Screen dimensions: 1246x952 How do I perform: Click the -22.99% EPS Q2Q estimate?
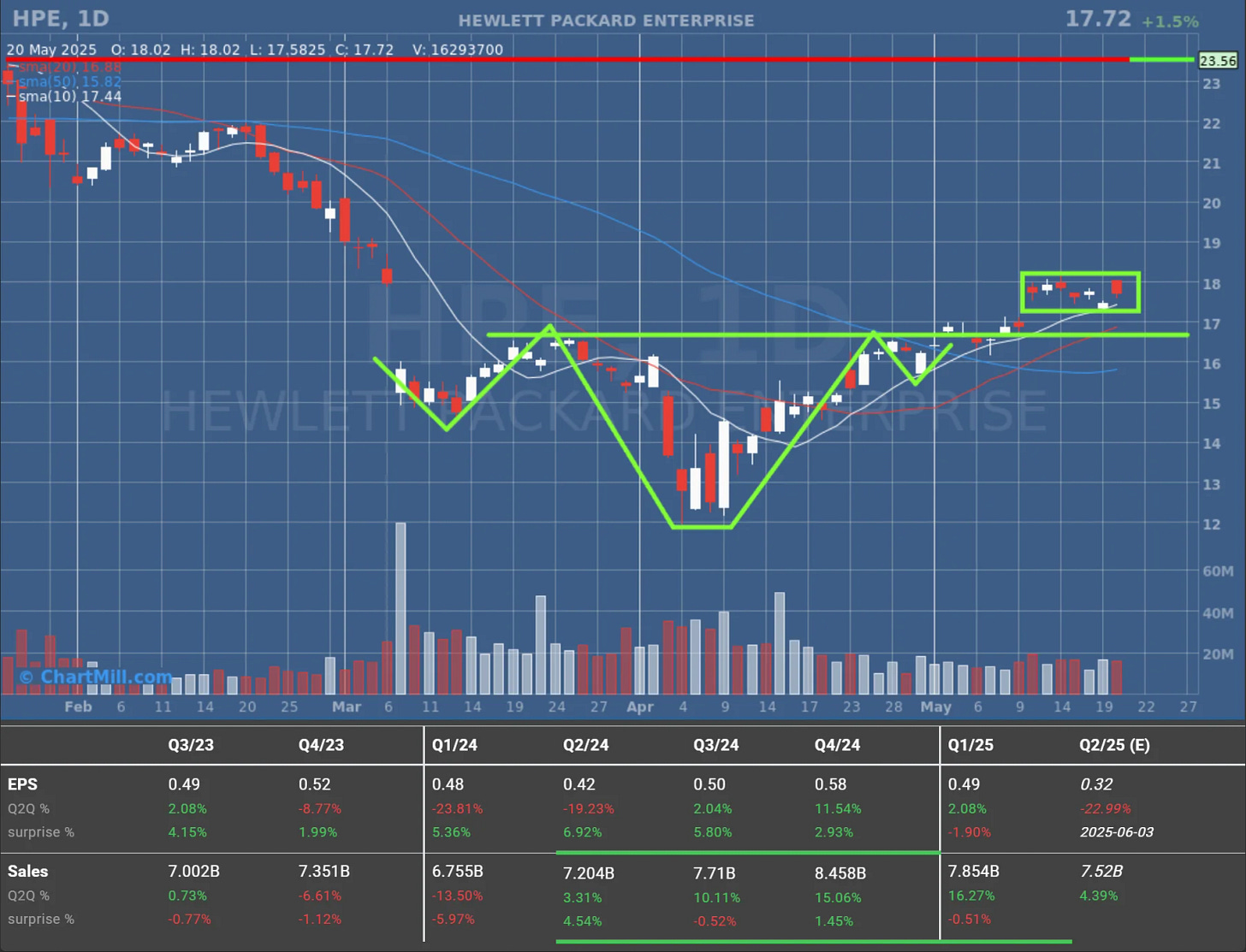(x=1106, y=809)
